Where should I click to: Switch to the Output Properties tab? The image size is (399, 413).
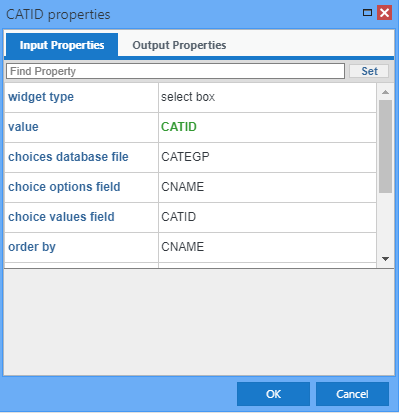(x=179, y=45)
